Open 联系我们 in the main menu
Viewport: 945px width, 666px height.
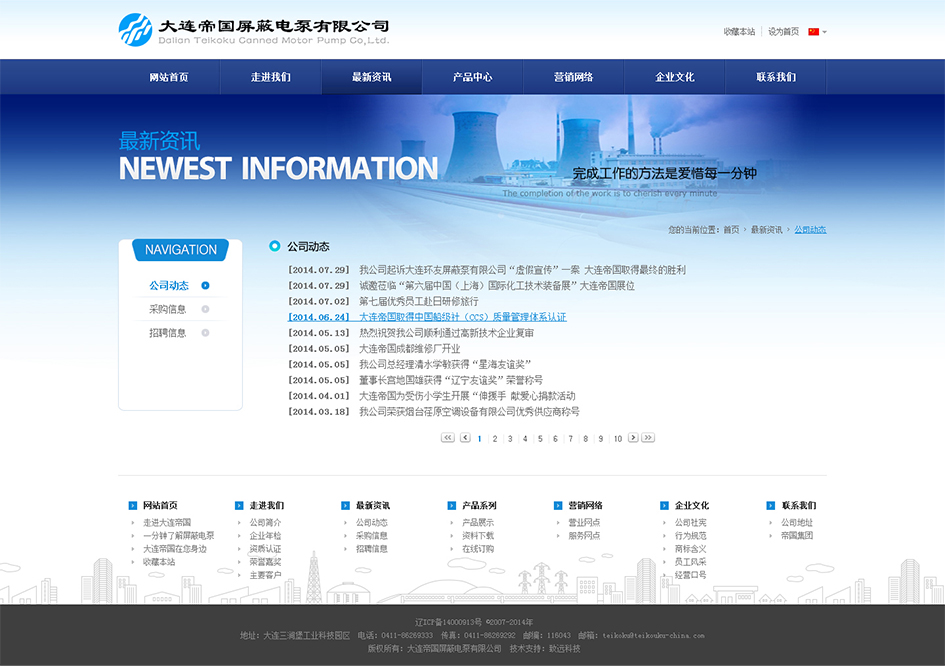tap(776, 77)
